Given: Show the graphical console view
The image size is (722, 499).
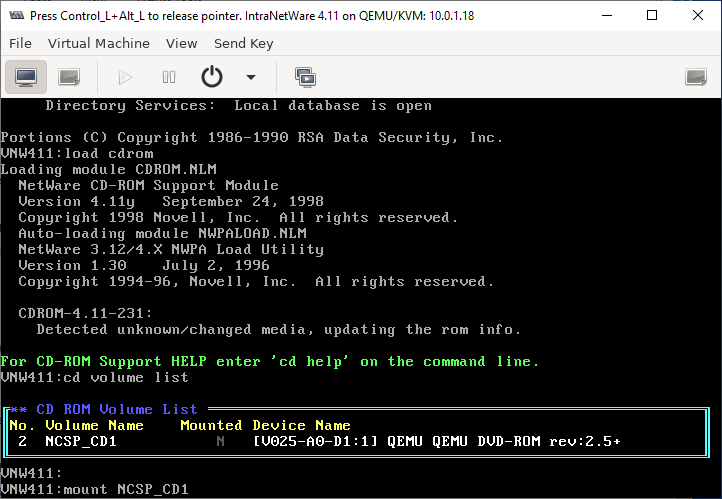Looking at the screenshot, I should tap(26, 77).
